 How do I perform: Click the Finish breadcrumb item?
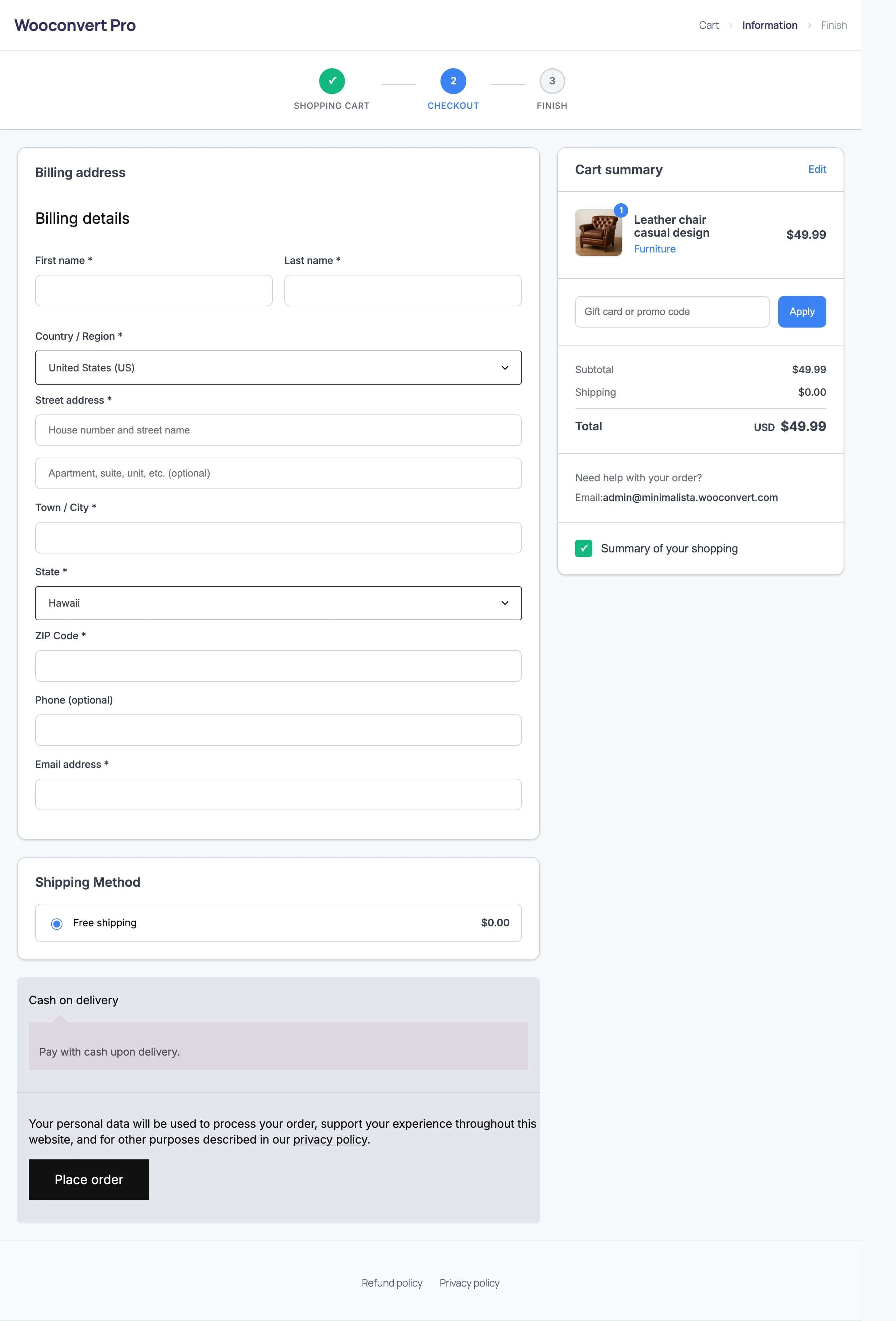(834, 25)
